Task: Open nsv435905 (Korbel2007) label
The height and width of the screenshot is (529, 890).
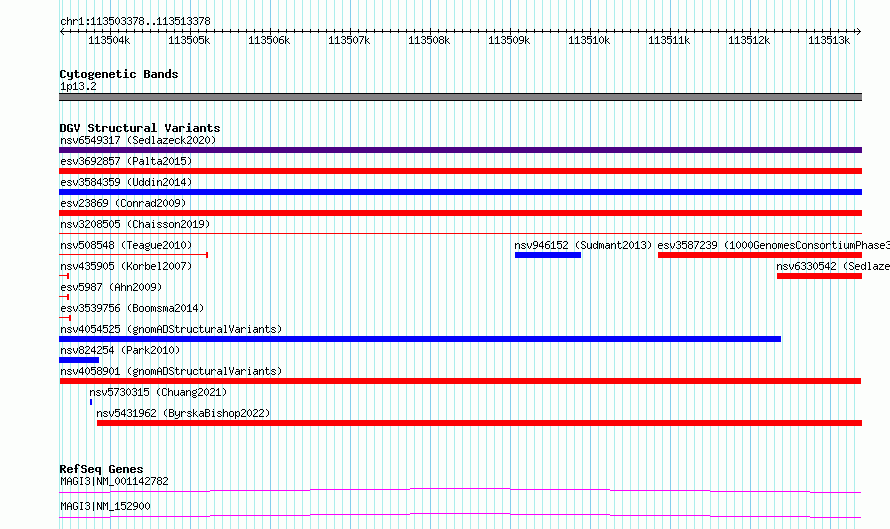Action: [x=126, y=266]
